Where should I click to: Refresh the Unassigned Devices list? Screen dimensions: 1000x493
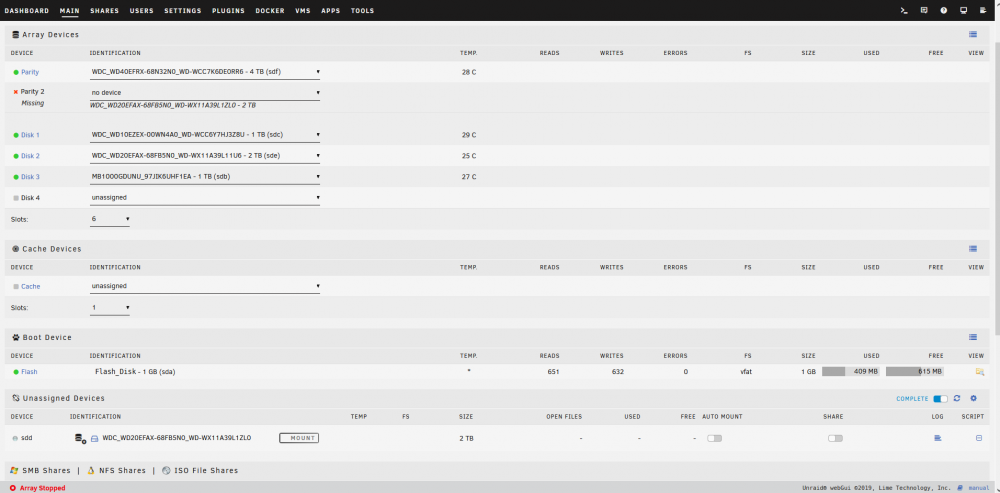(957, 399)
